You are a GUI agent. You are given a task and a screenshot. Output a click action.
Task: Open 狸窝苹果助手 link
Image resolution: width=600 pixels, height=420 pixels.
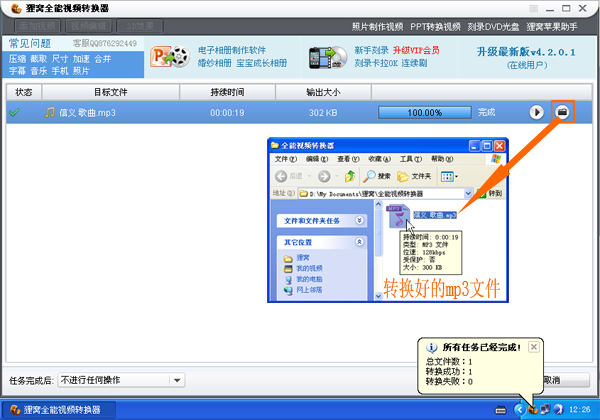[x=552, y=27]
